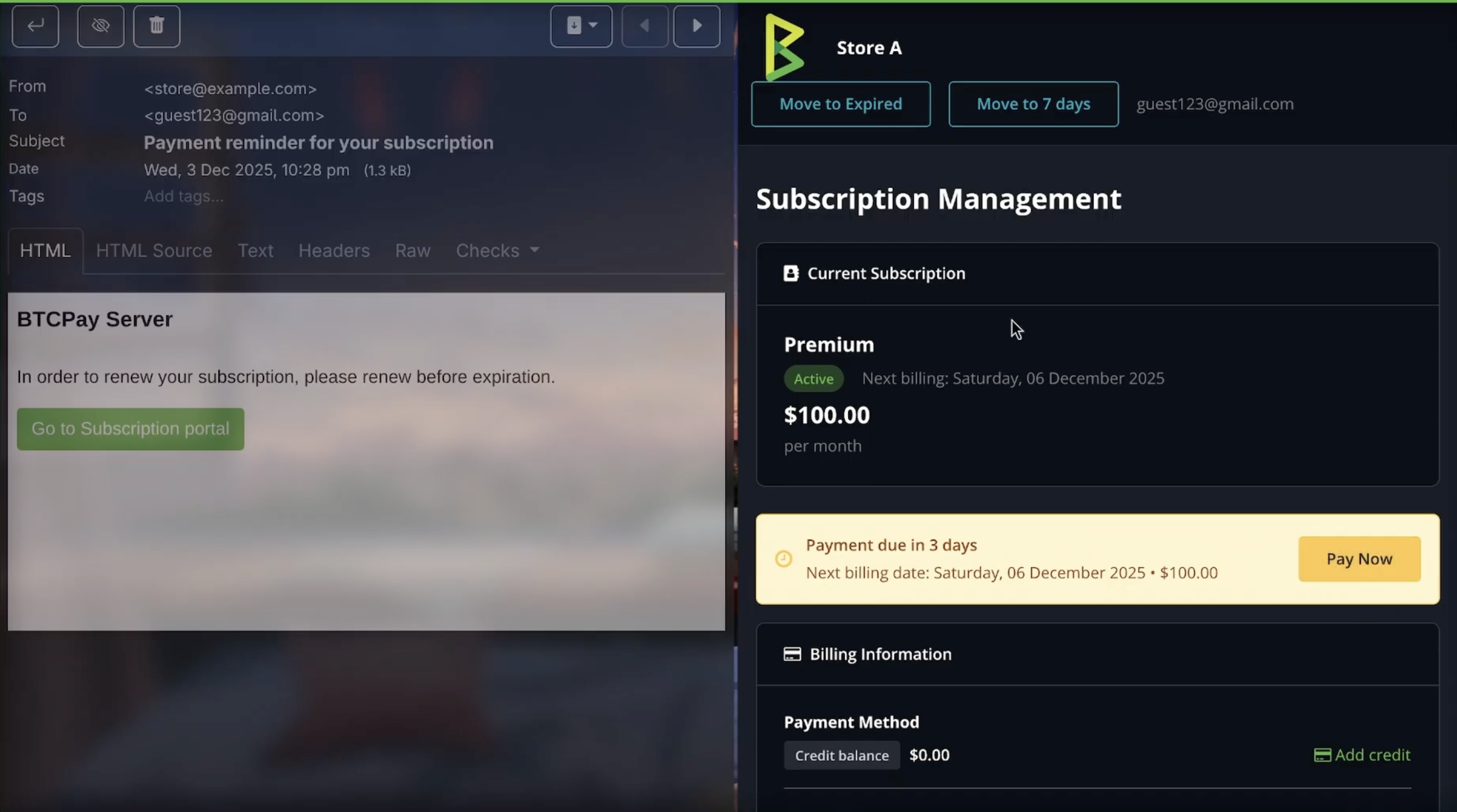The width and height of the screenshot is (1457, 812).
Task: Click Move to Expired
Action: [840, 103]
